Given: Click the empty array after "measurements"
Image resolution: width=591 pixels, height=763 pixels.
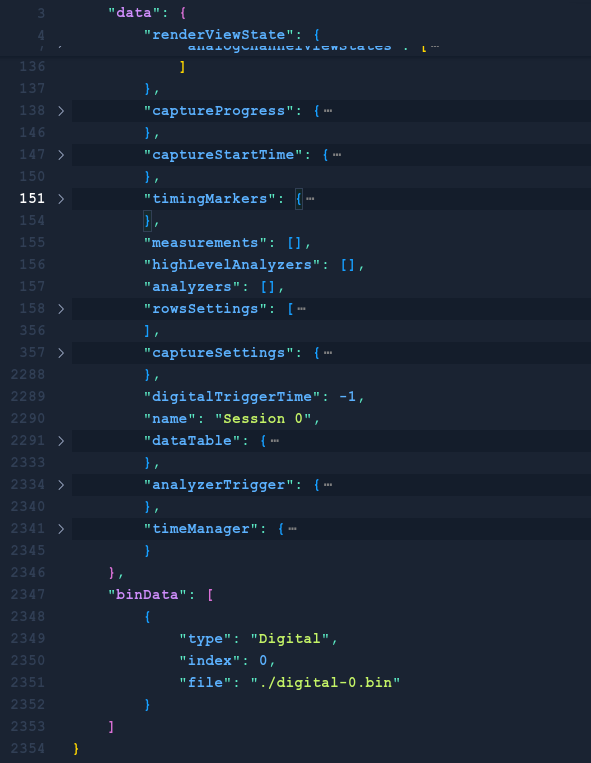Looking at the screenshot, I should point(294,243).
